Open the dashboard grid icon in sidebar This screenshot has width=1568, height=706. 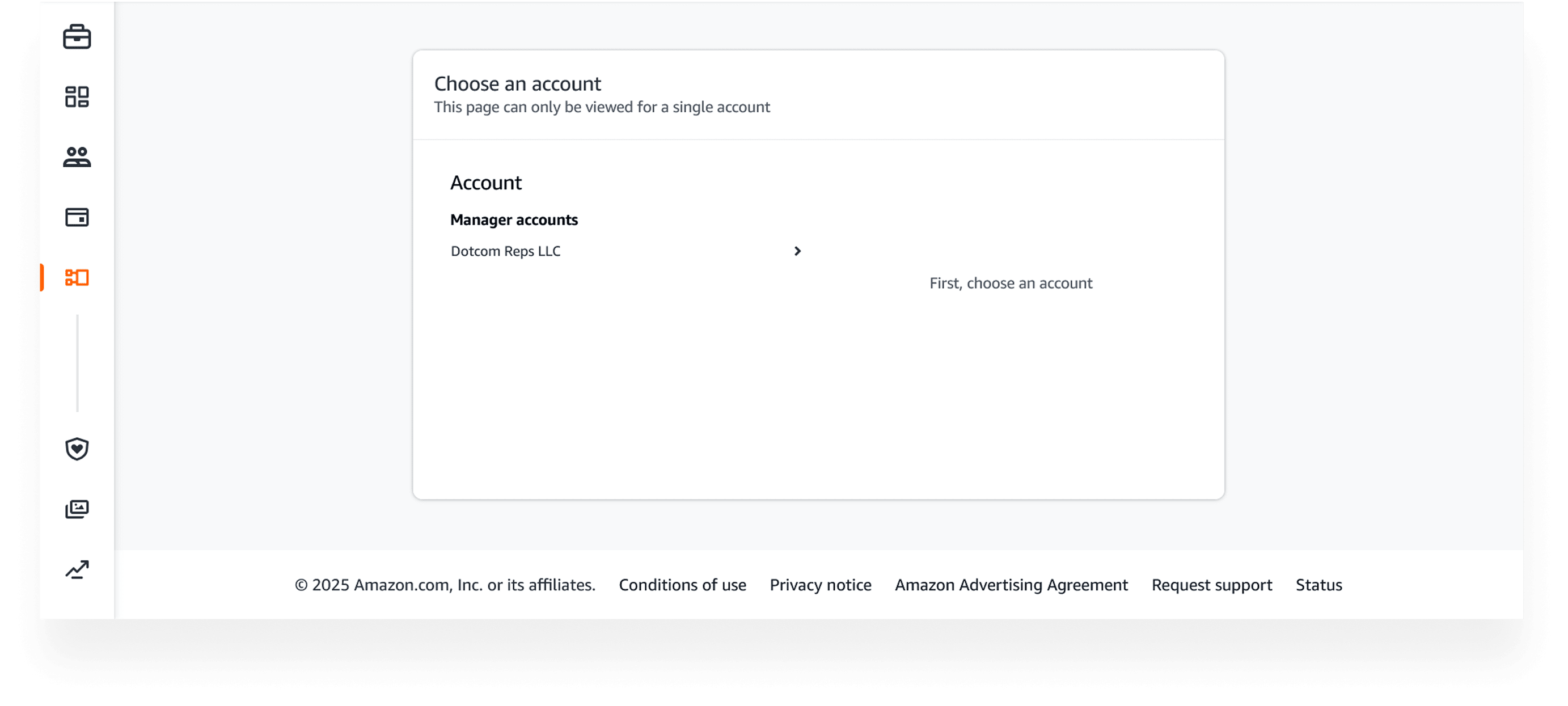pos(77,96)
